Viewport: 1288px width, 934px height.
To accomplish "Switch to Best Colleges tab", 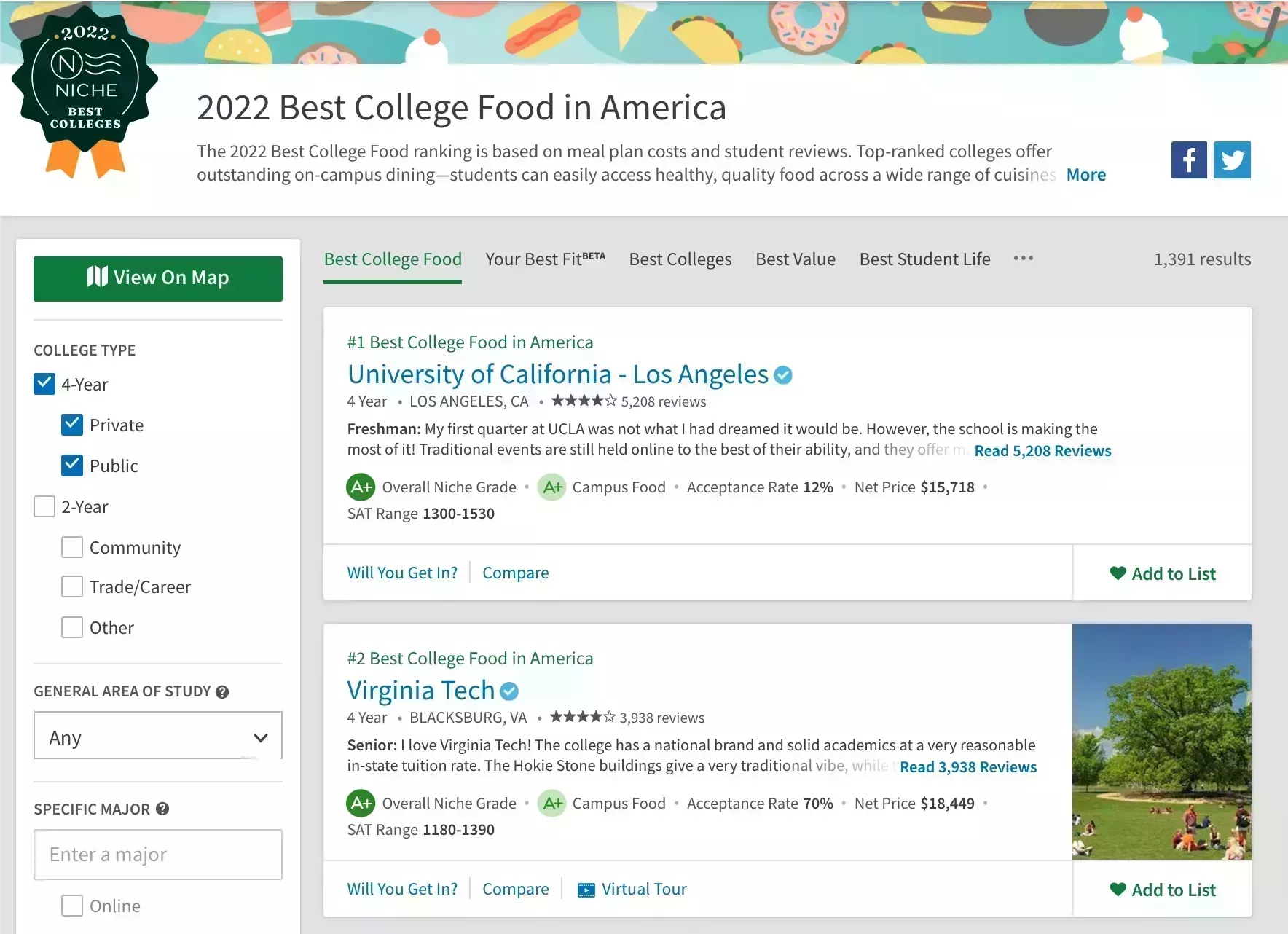I will coord(680,259).
